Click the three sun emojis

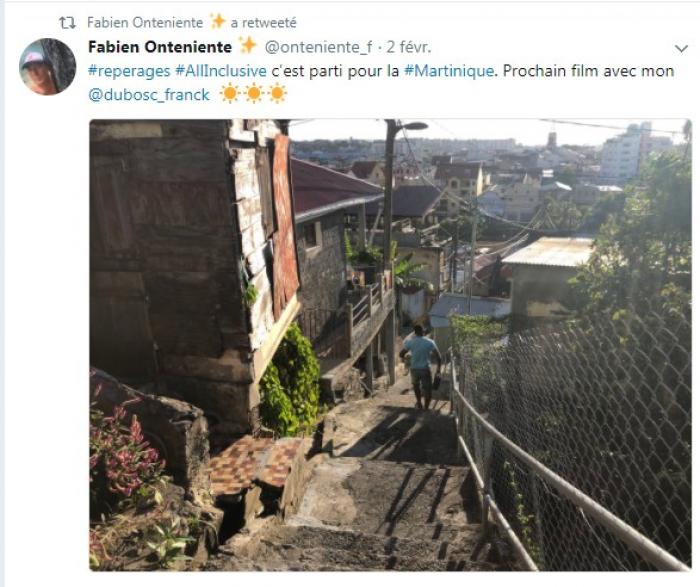tap(254, 94)
